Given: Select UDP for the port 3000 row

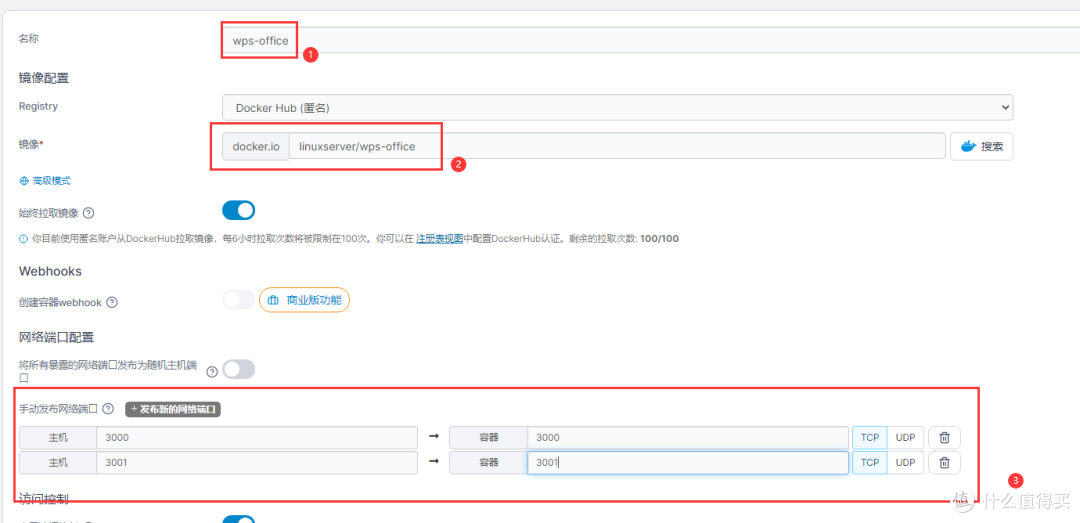Looking at the screenshot, I should click(906, 438).
